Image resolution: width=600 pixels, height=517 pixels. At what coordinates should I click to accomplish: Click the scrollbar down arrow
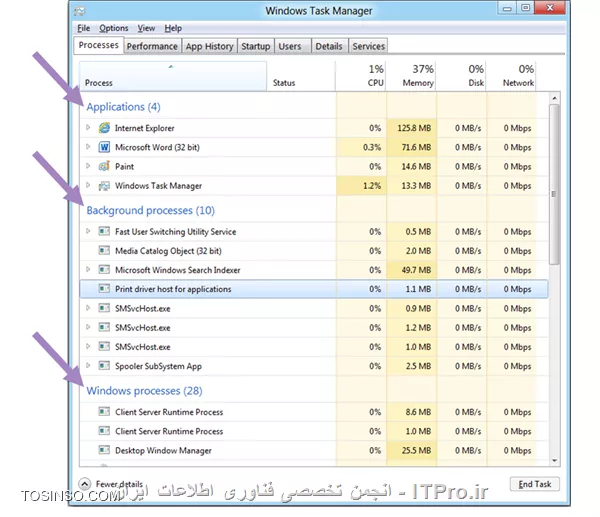point(554,461)
